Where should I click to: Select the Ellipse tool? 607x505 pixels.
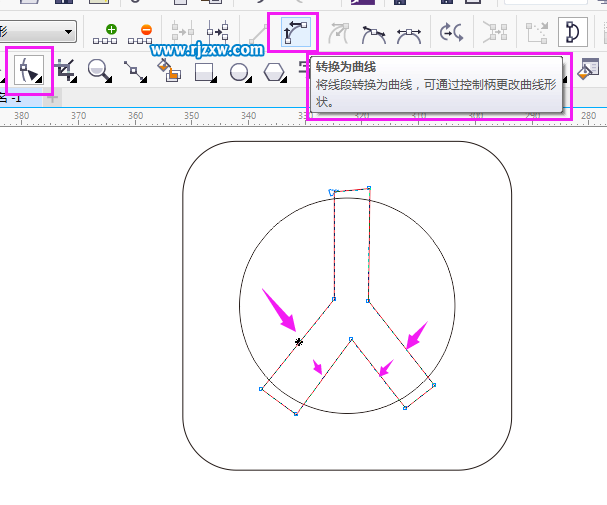[240, 72]
